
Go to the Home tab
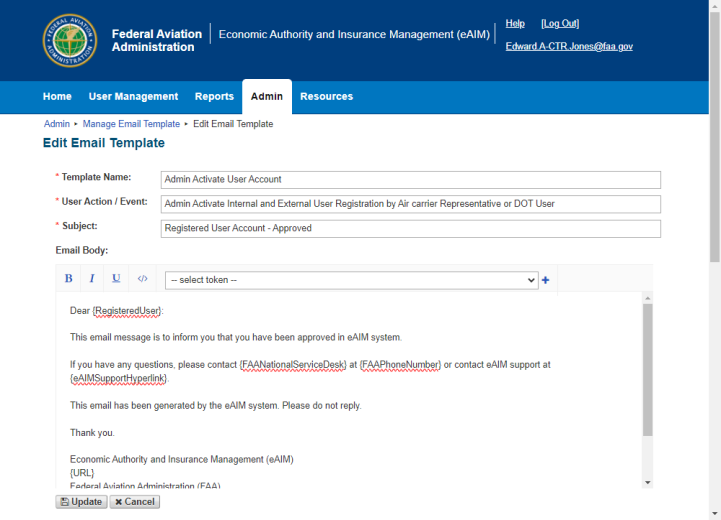pyautogui.click(x=57, y=97)
